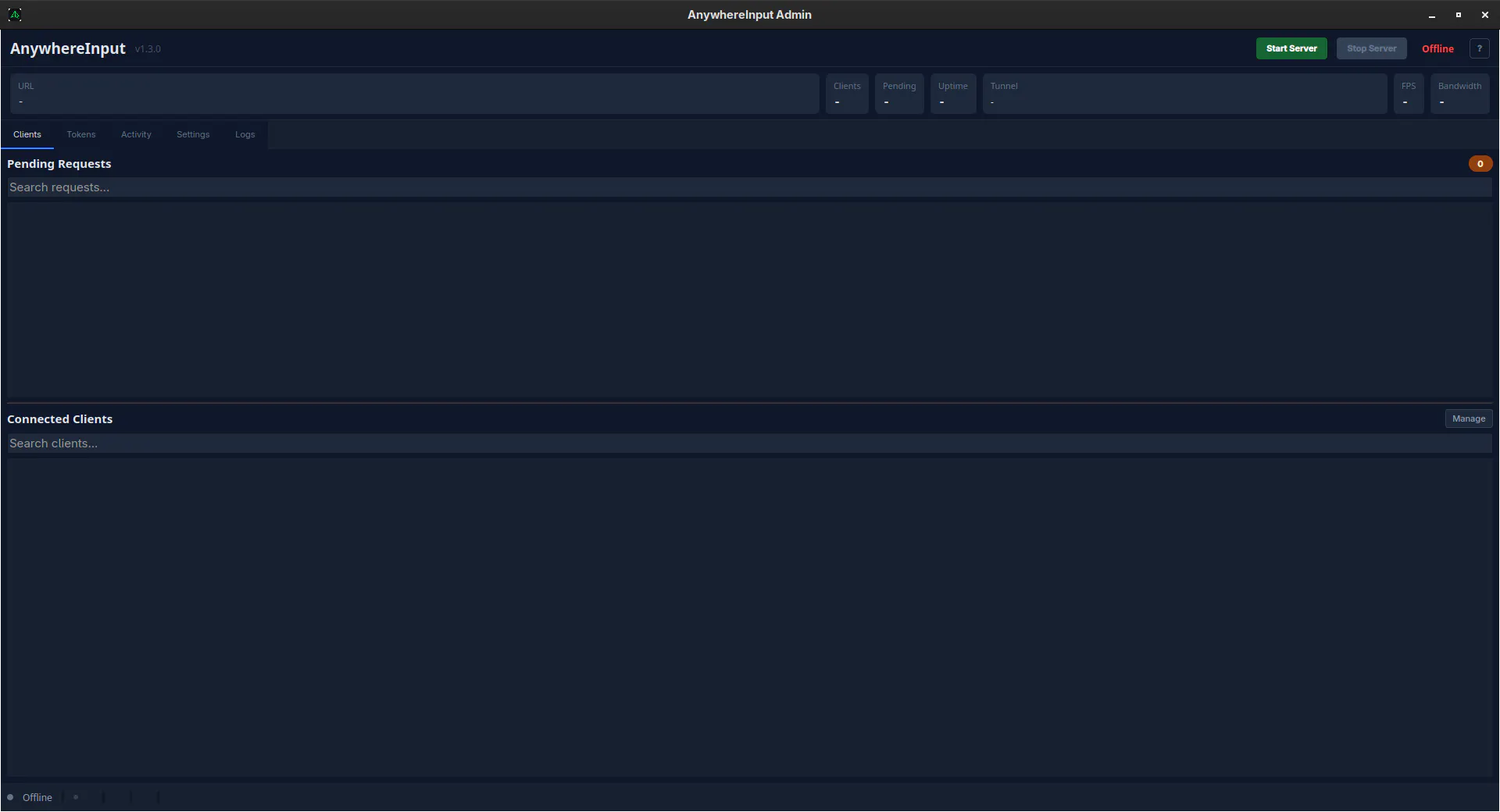Click the Uptime stat card
The width and height of the screenshot is (1500, 812).
tap(953, 94)
